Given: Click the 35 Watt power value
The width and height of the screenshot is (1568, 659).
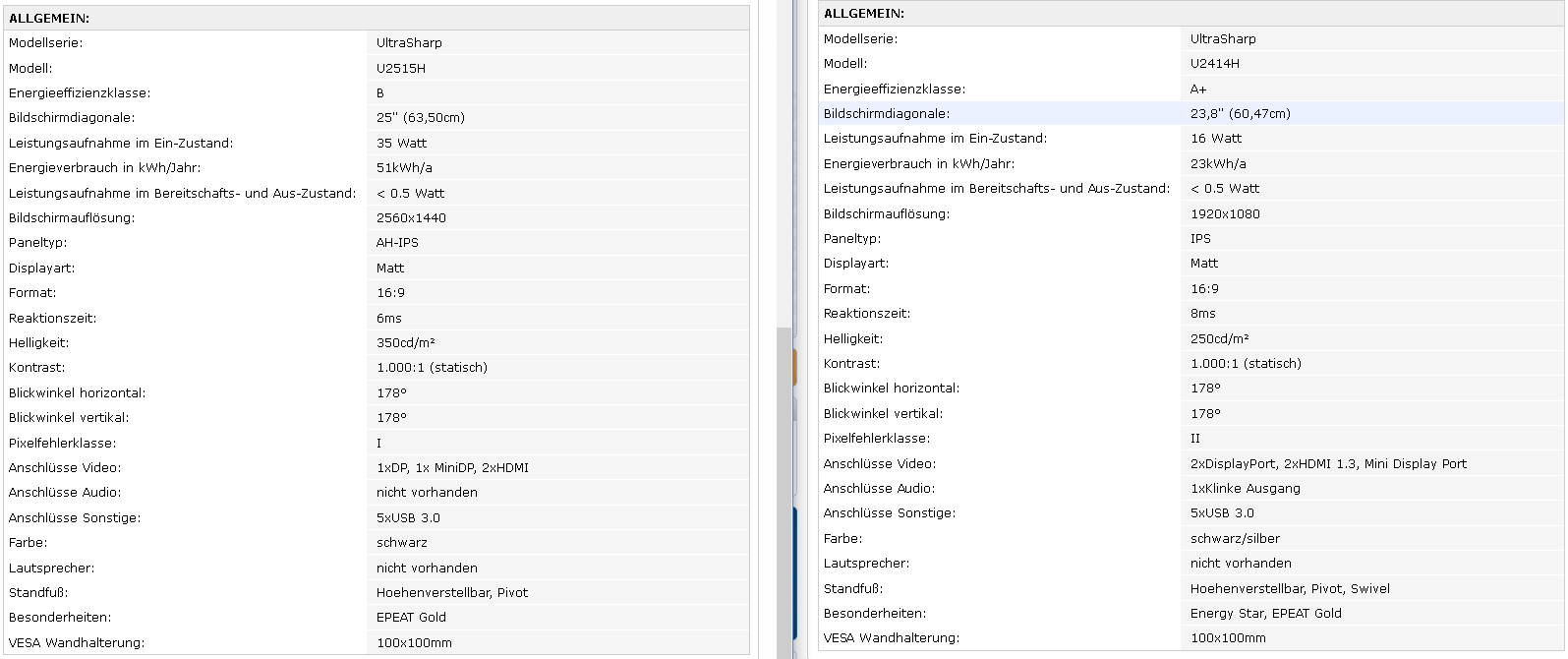Looking at the screenshot, I should [402, 143].
